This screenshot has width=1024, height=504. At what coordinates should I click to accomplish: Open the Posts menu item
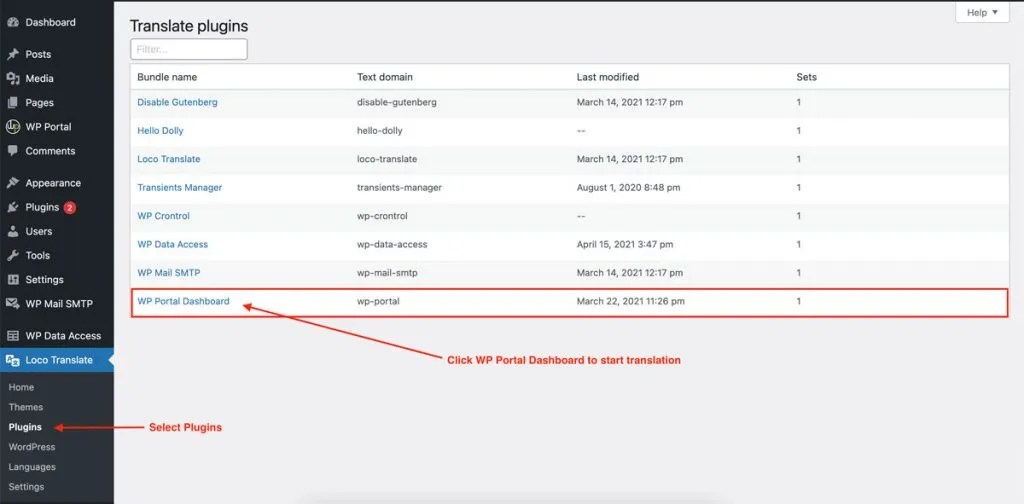point(38,54)
